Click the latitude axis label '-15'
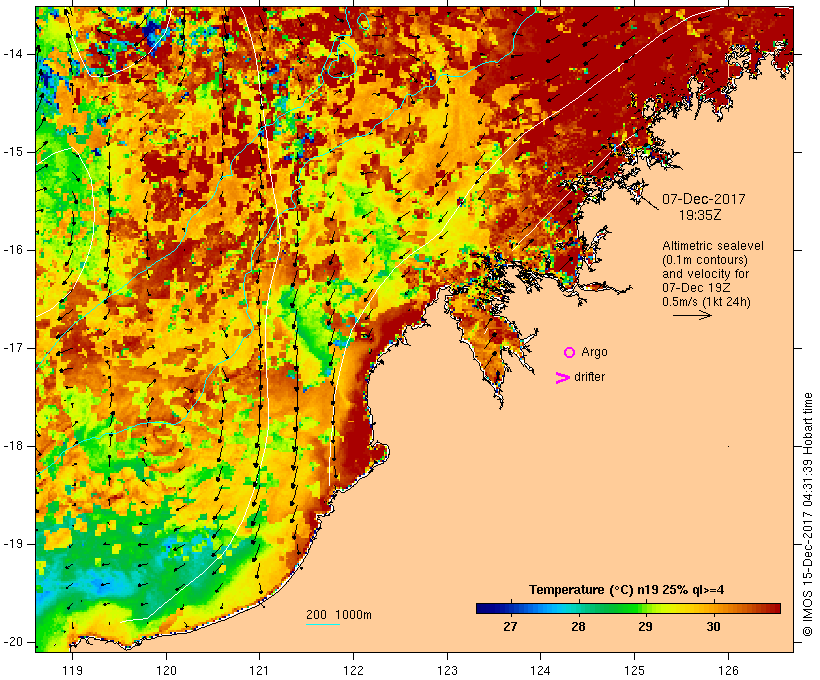This screenshot has width=820, height=680. coord(14,152)
